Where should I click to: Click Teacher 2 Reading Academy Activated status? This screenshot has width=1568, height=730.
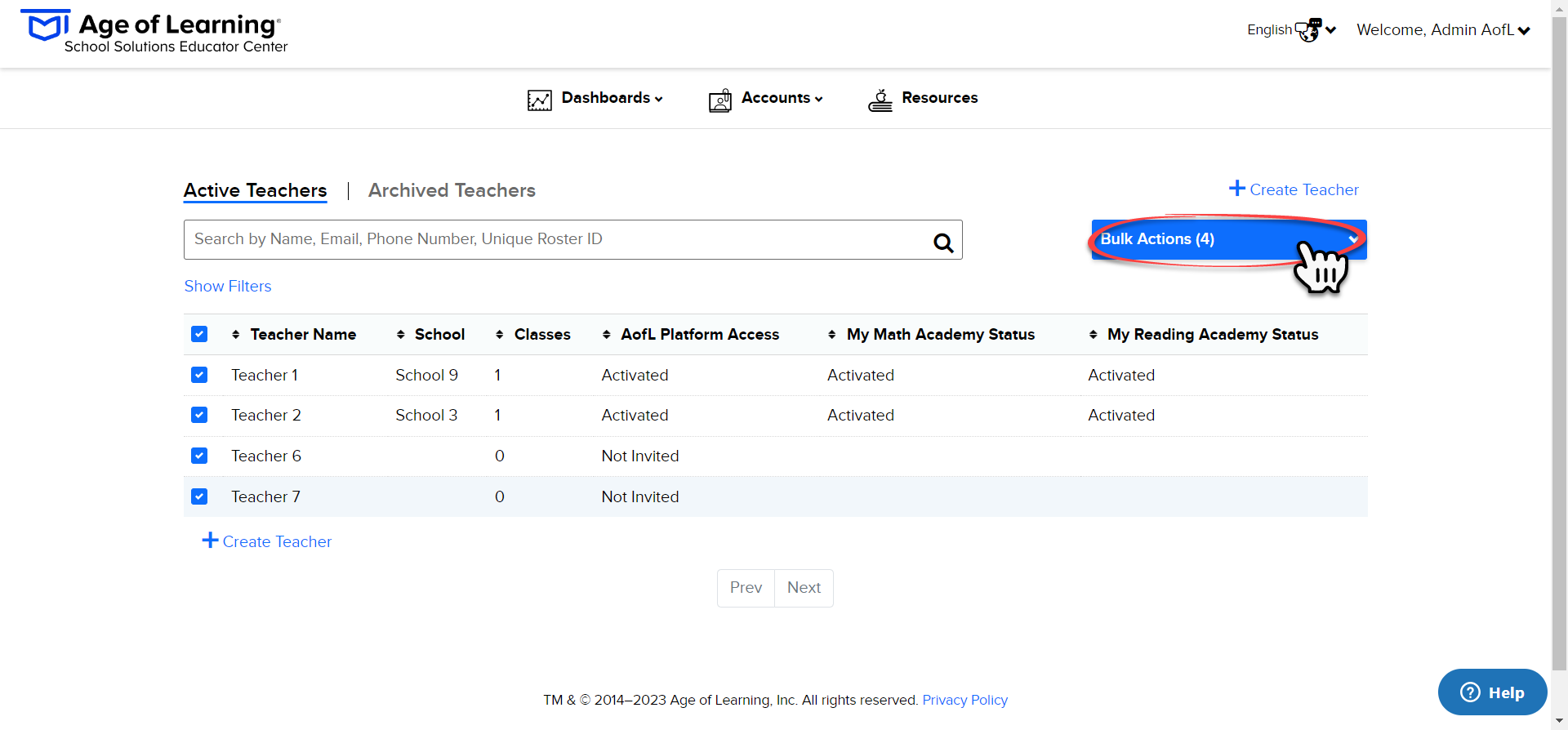pos(1121,415)
